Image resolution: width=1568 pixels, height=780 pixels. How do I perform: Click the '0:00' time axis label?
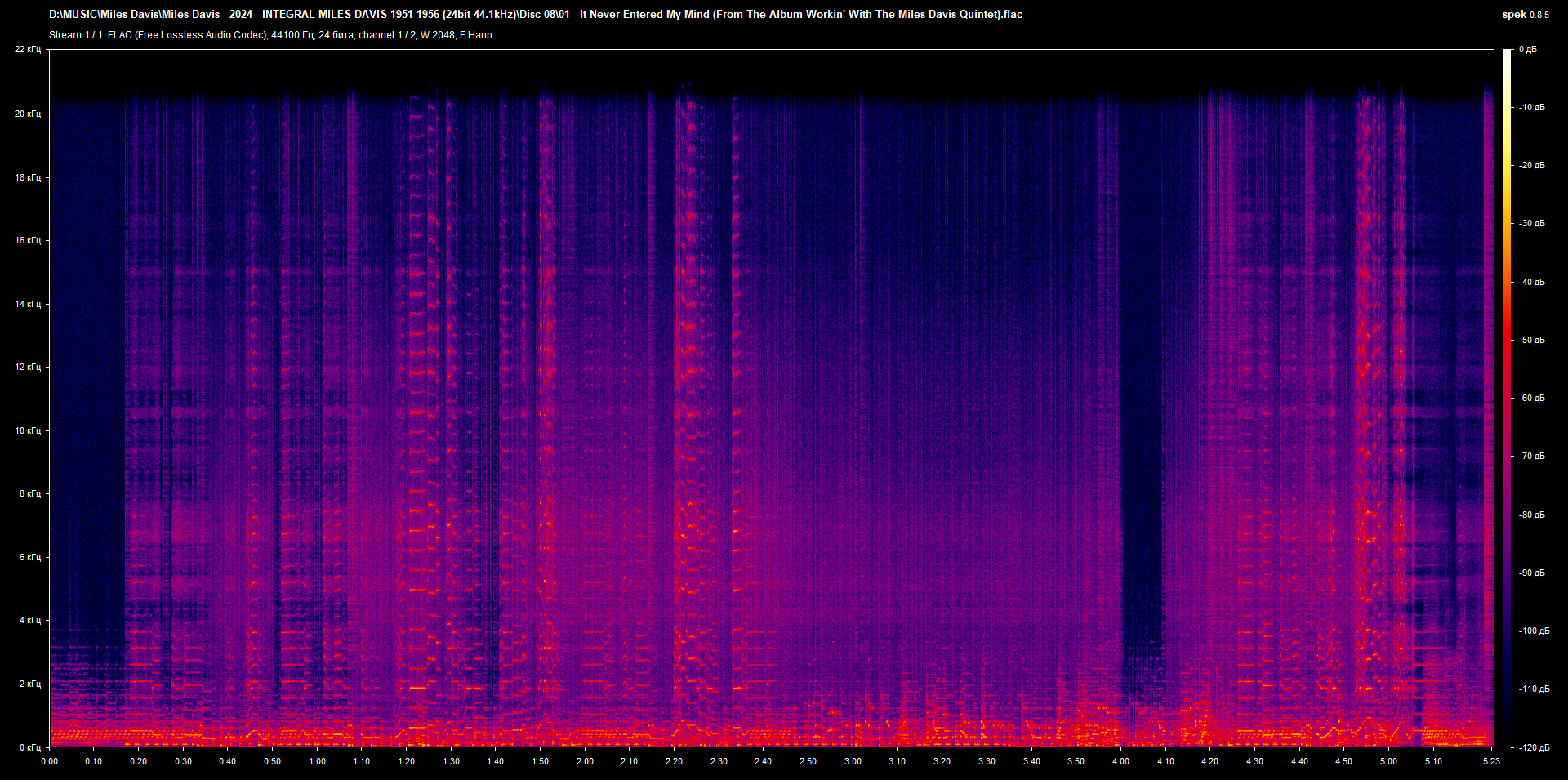point(50,761)
